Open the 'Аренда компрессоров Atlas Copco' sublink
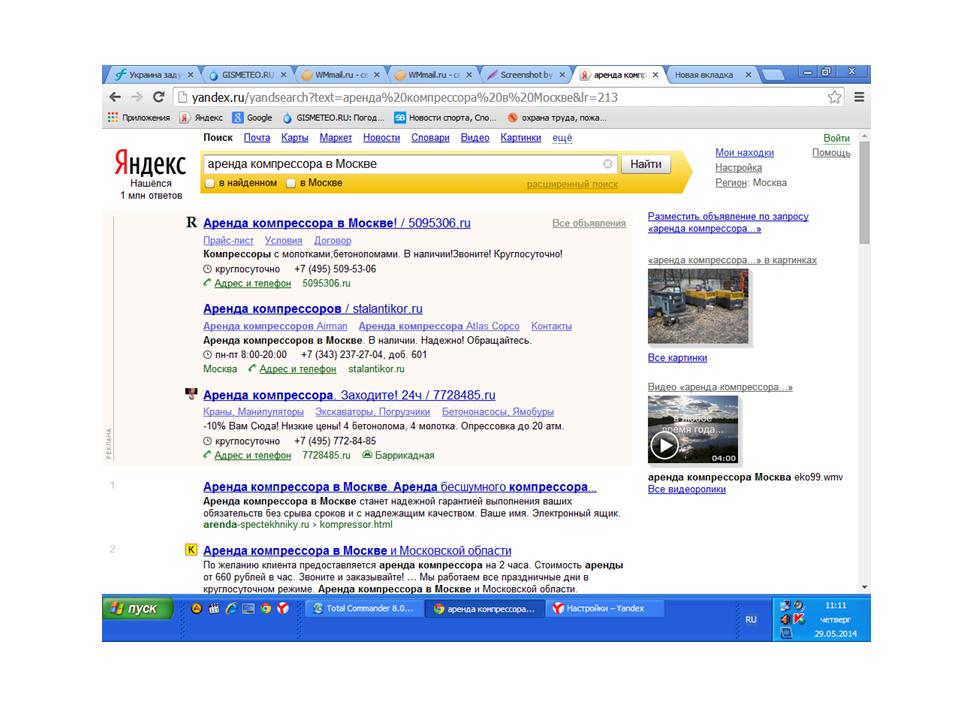The height and width of the screenshot is (720, 960). point(439,326)
